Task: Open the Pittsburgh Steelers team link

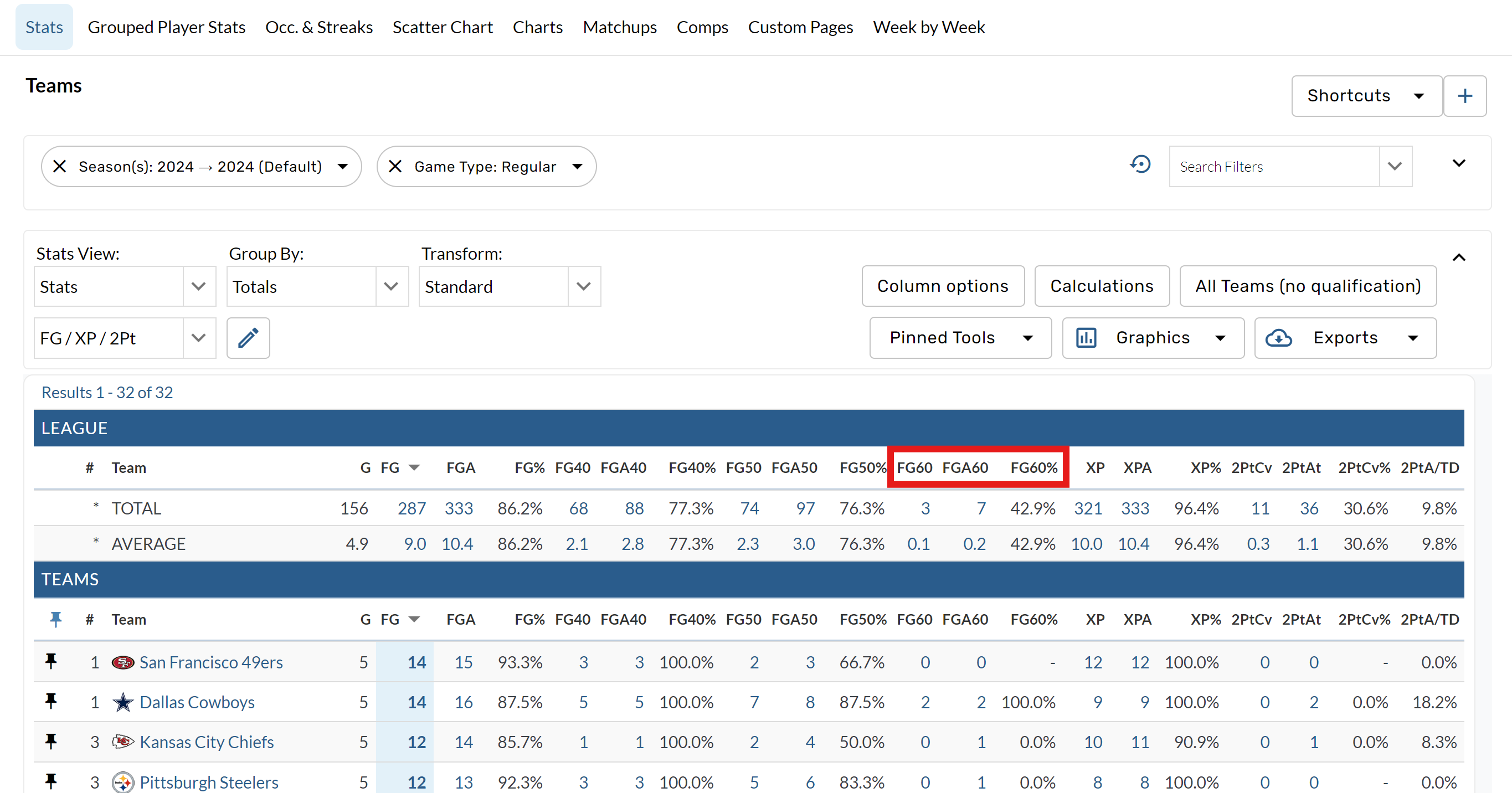Action: pos(208,782)
